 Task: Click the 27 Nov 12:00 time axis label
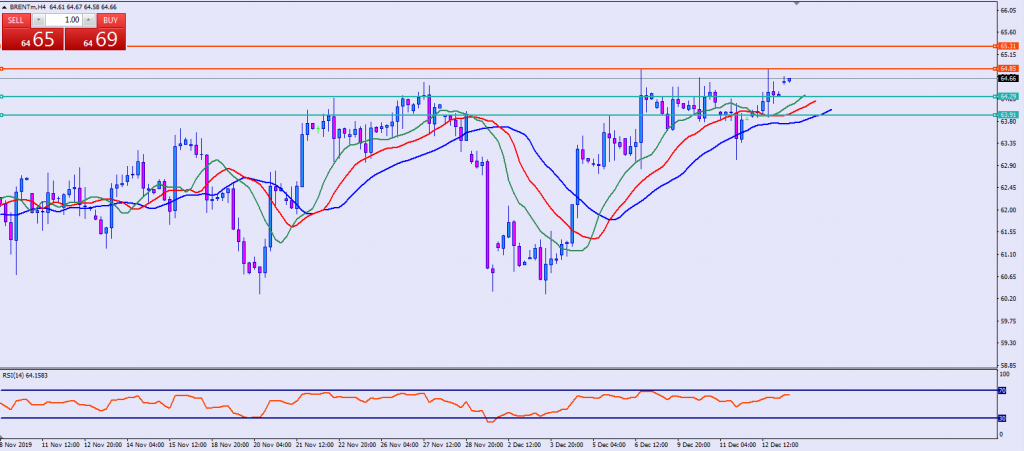[x=439, y=441]
